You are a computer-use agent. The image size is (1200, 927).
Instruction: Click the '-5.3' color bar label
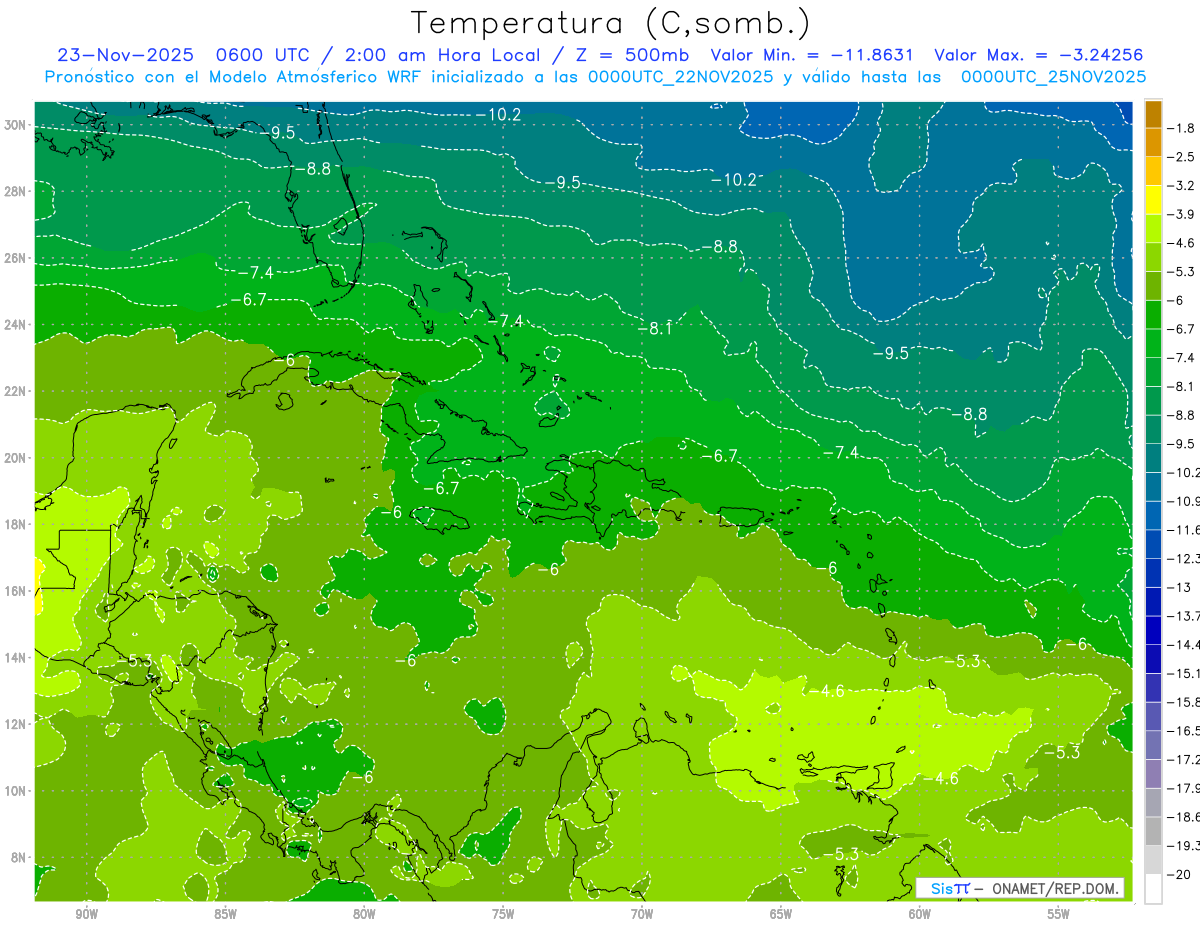pos(1181,272)
